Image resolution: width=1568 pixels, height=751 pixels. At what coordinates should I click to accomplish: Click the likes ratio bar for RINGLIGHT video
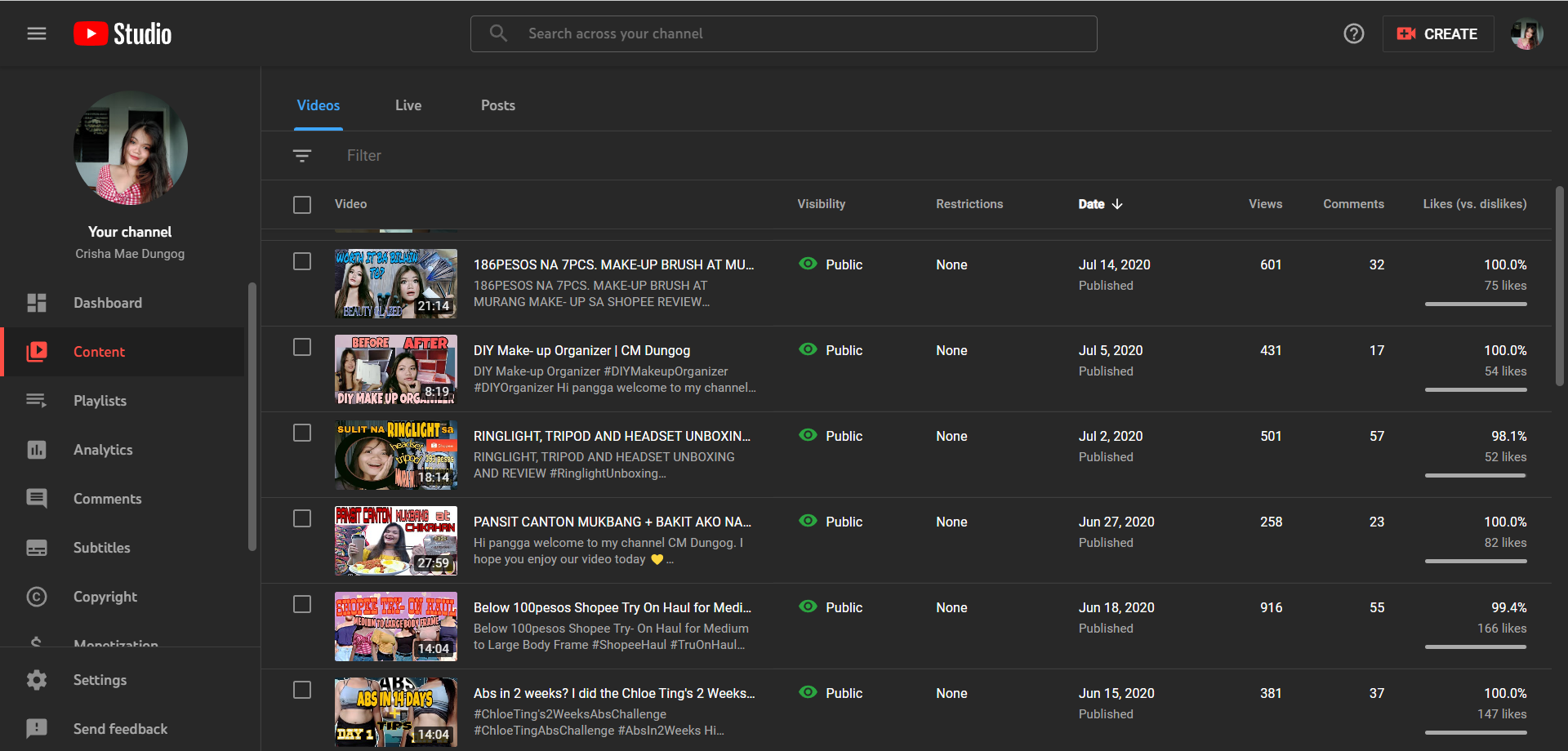click(x=1476, y=476)
